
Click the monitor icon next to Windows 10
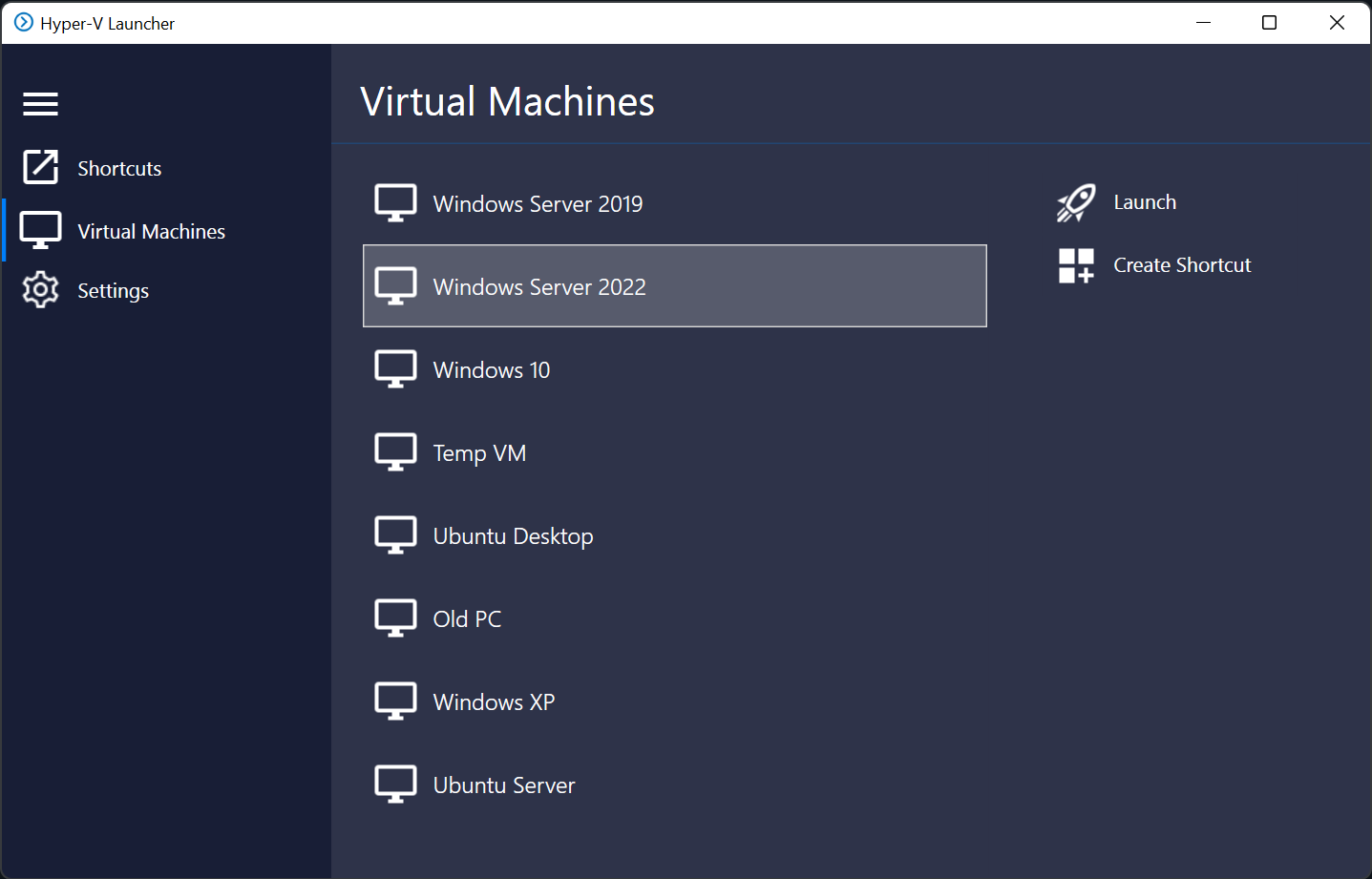click(x=395, y=369)
